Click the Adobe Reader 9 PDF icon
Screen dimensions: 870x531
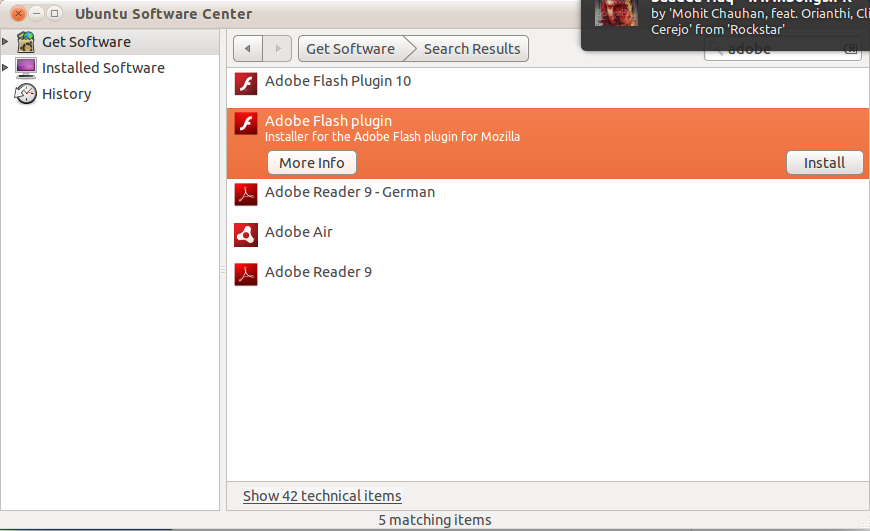[246, 275]
